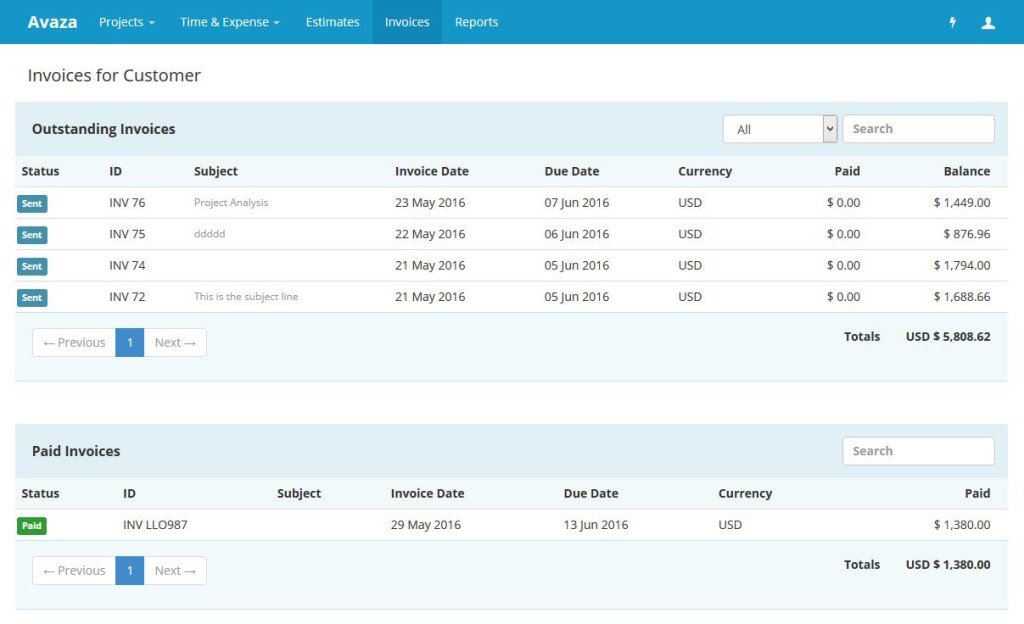The width and height of the screenshot is (1024, 624).
Task: Click the Avaza logo
Action: point(51,21)
